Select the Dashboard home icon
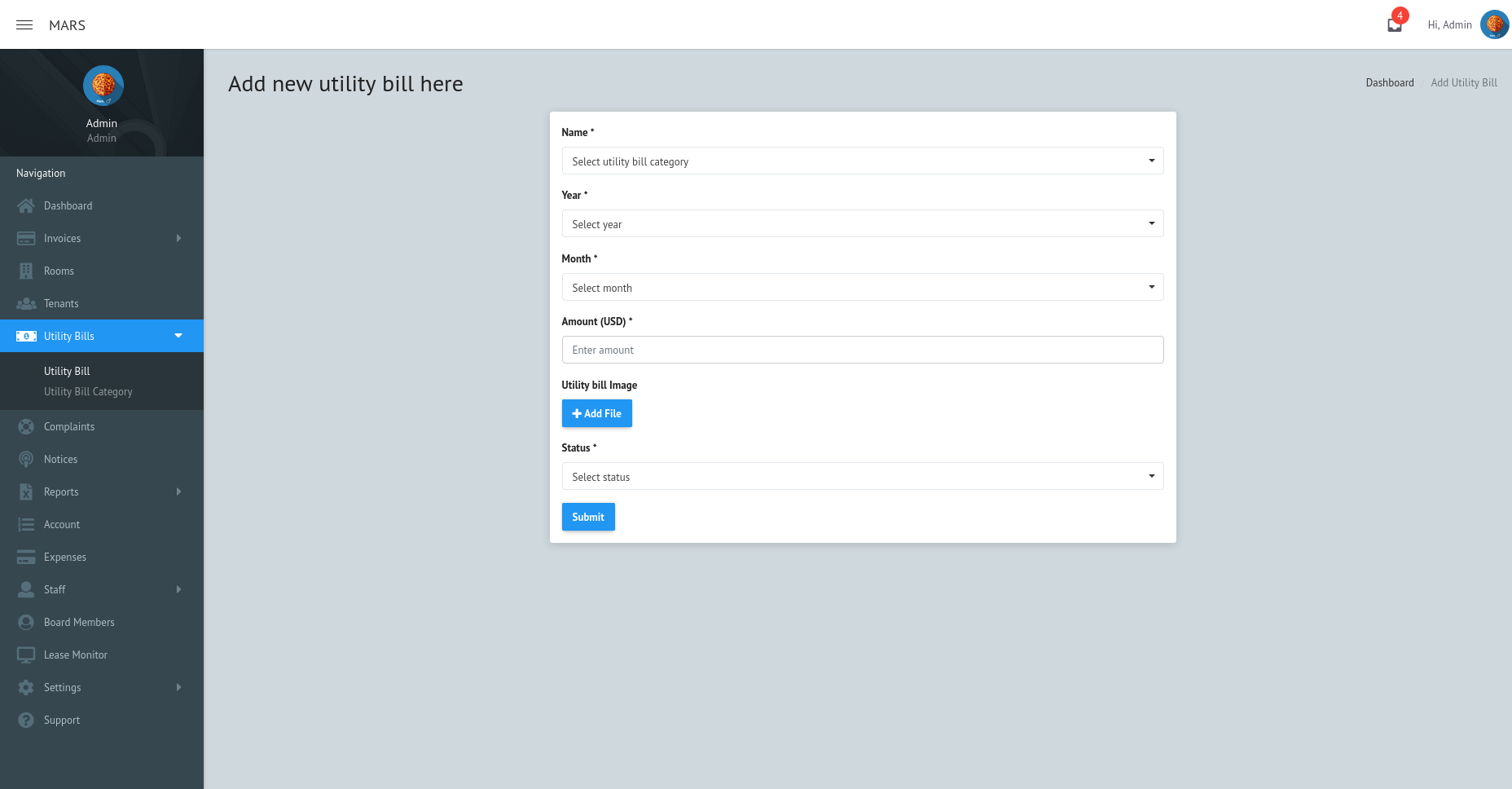The image size is (1512, 789). pyautogui.click(x=26, y=205)
